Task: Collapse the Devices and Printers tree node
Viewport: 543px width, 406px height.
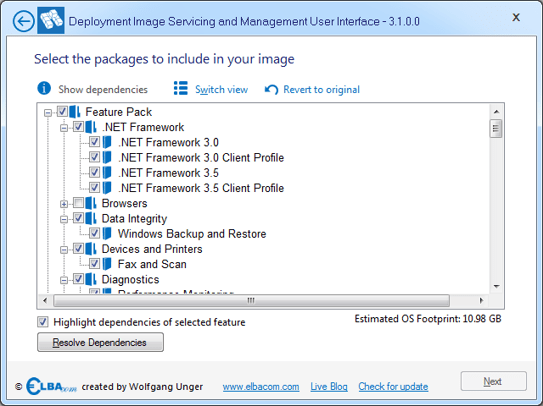Action: (x=64, y=249)
